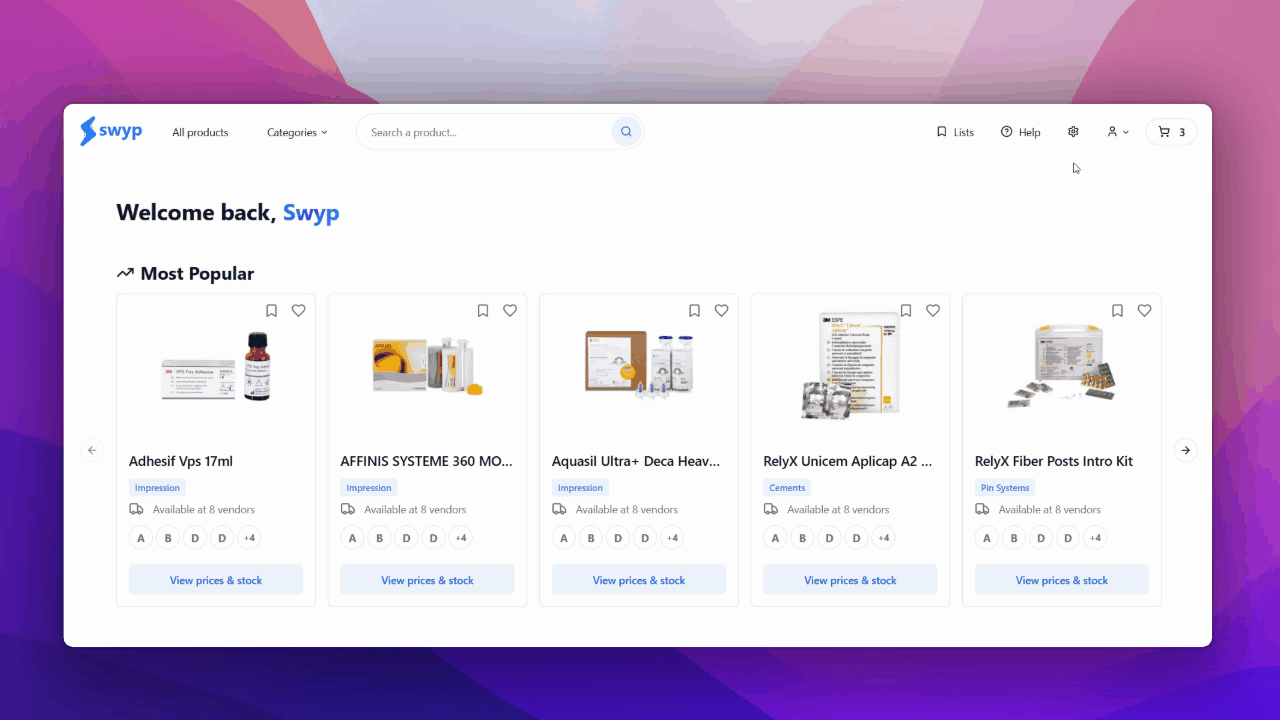Click RelyX Fiber Posts Intro Kit title

1054,461
